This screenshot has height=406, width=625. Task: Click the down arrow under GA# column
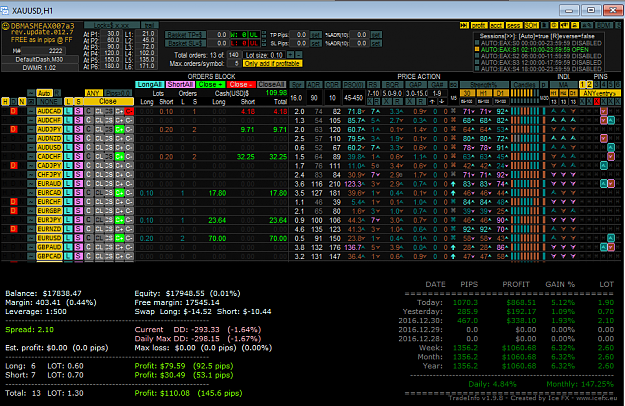click(x=442, y=102)
